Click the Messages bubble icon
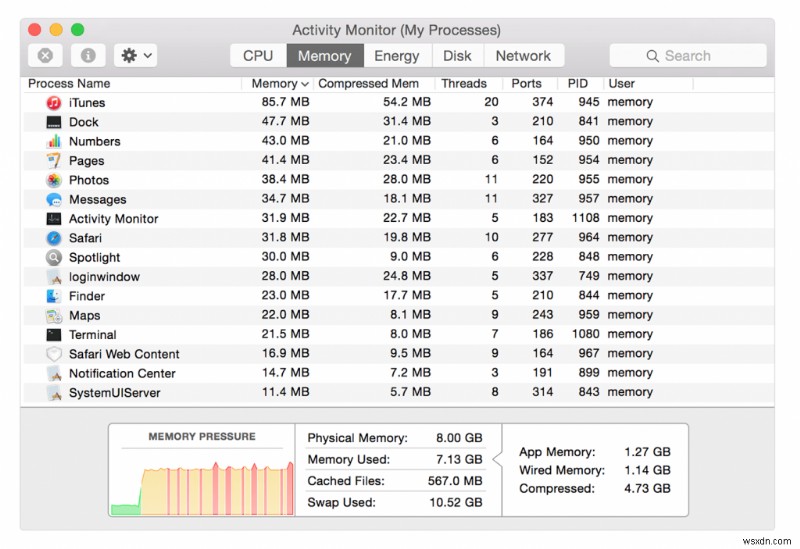 54,199
